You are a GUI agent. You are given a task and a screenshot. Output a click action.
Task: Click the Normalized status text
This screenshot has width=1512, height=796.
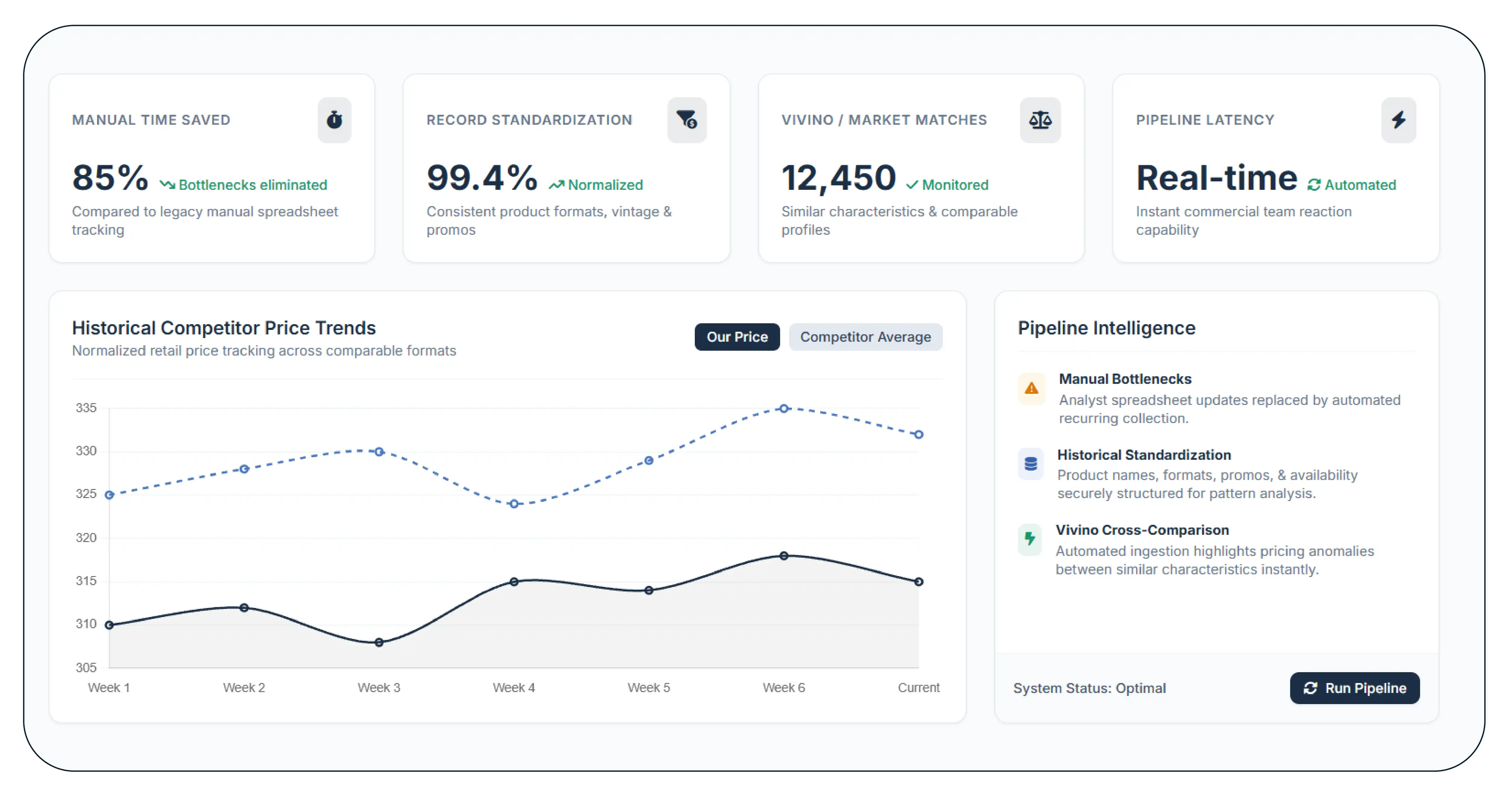(605, 185)
